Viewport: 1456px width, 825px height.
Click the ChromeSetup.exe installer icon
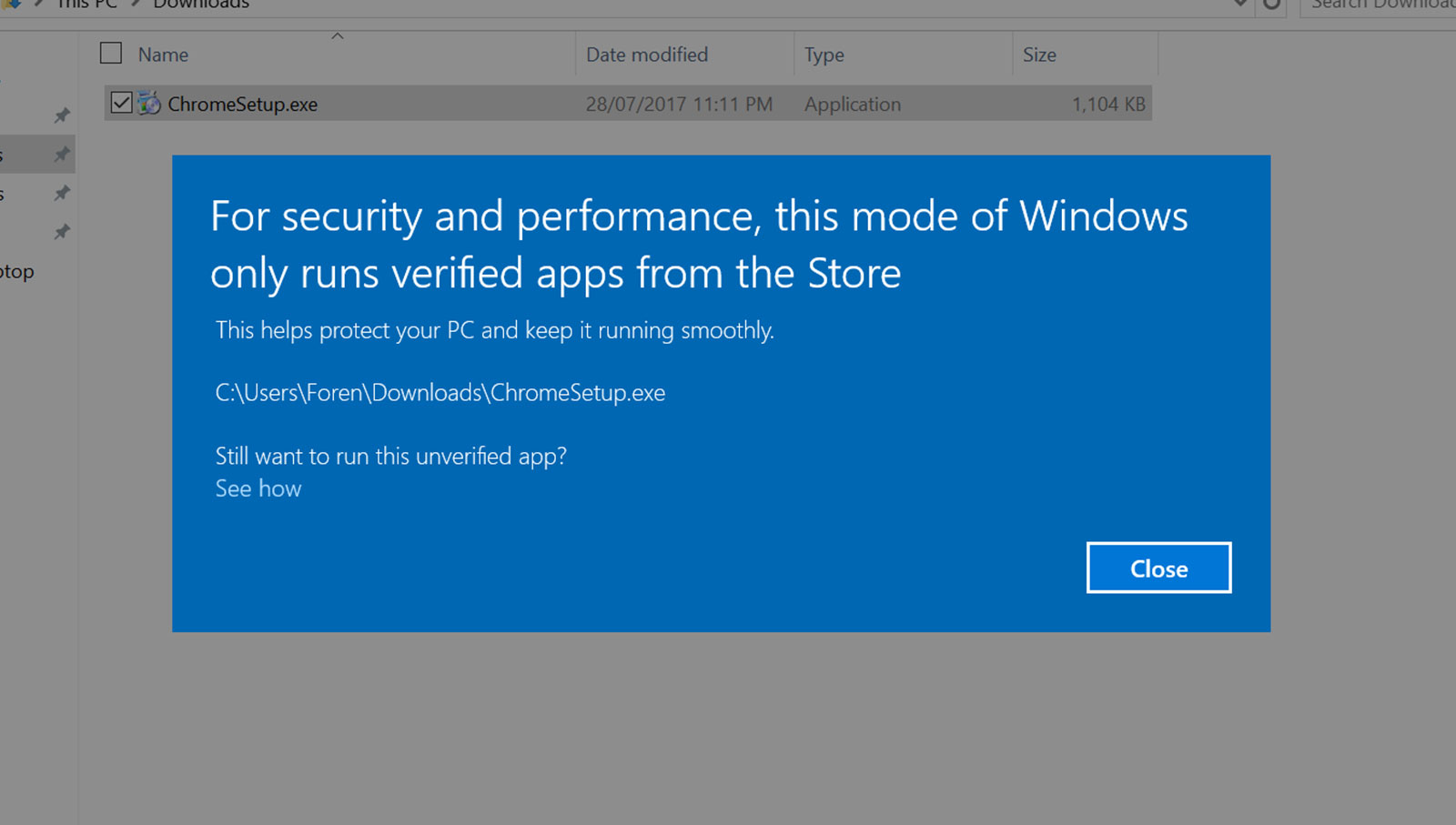[x=149, y=104]
